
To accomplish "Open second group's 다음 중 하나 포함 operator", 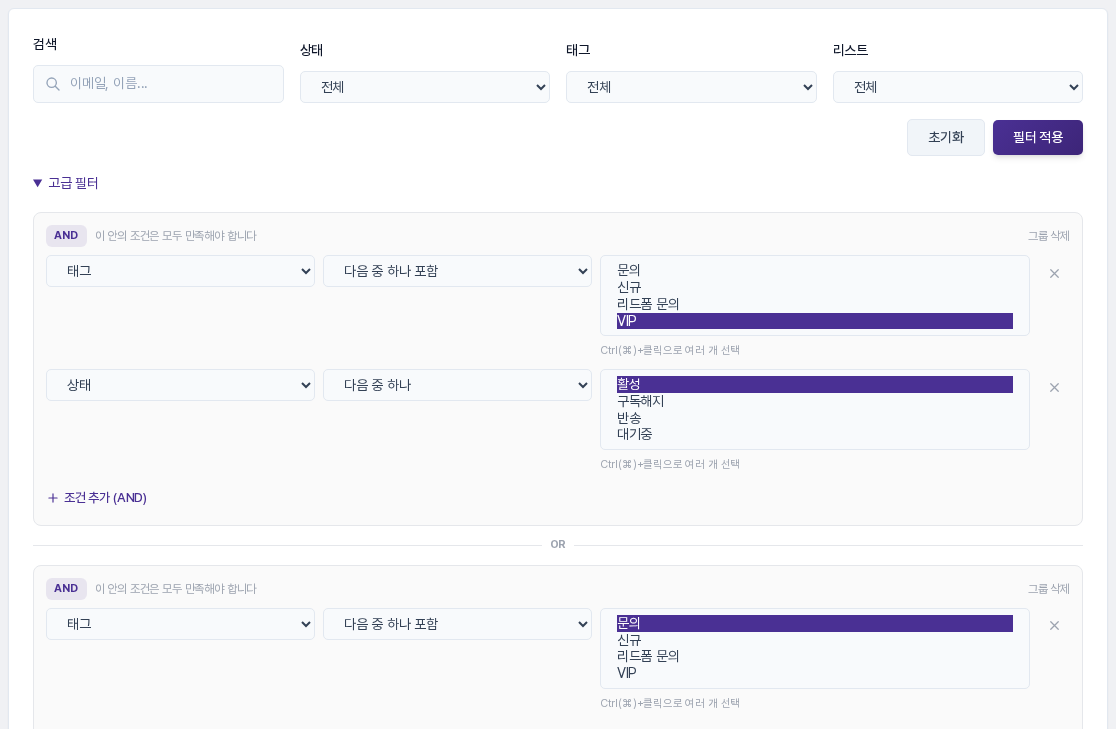I will point(457,624).
